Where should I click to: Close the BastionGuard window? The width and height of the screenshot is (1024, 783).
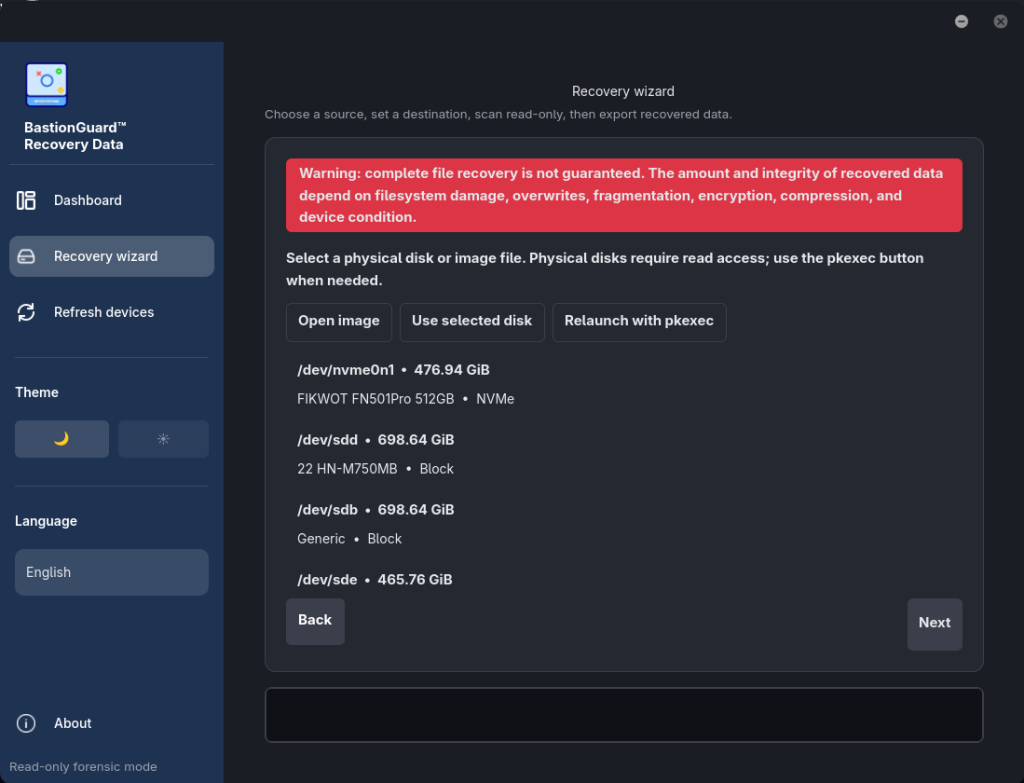1000,22
